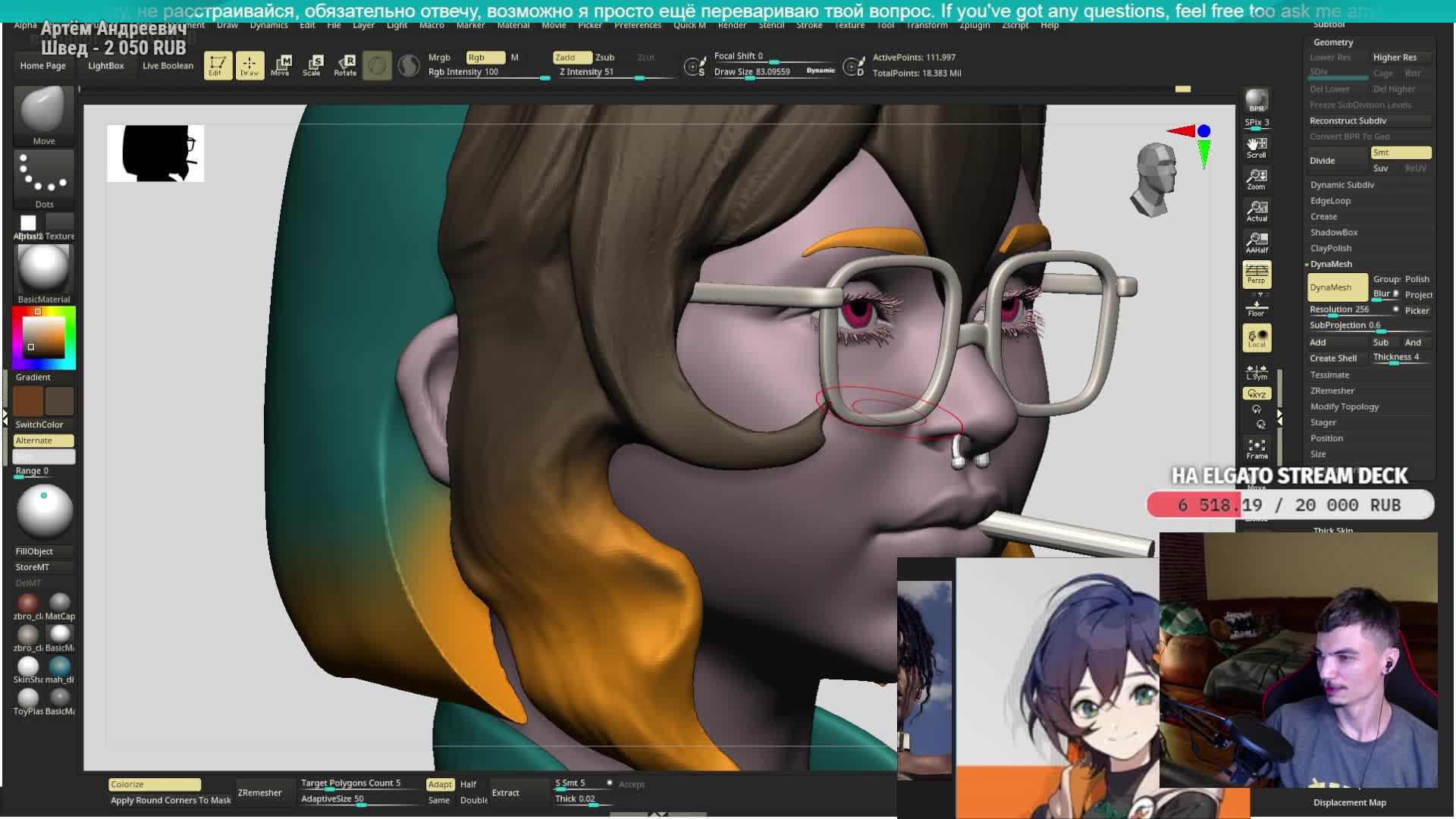
Task: Open the Move brush thumbnail
Action: tap(44, 111)
